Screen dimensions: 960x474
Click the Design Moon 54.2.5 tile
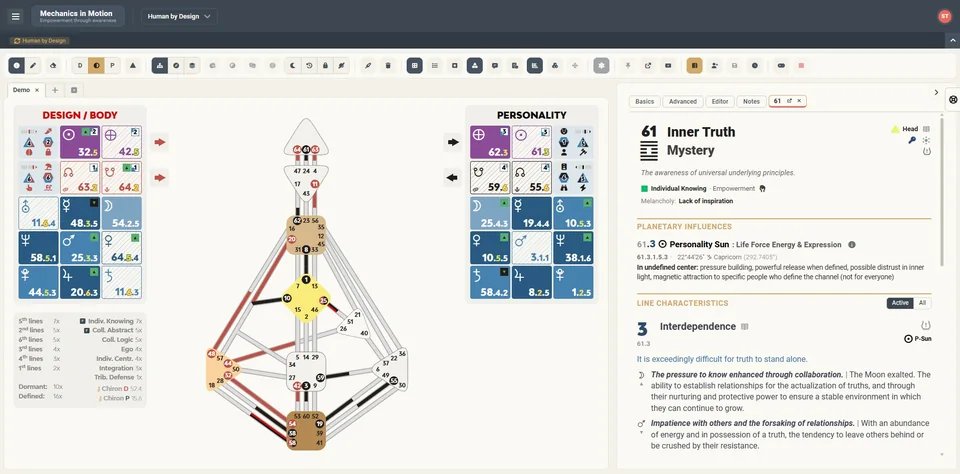(x=121, y=213)
